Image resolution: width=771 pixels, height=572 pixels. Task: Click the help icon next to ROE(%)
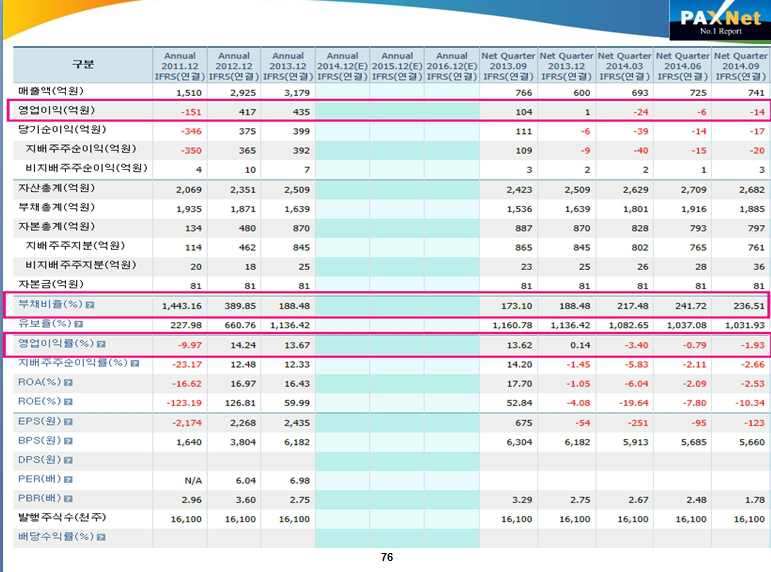coord(70,401)
